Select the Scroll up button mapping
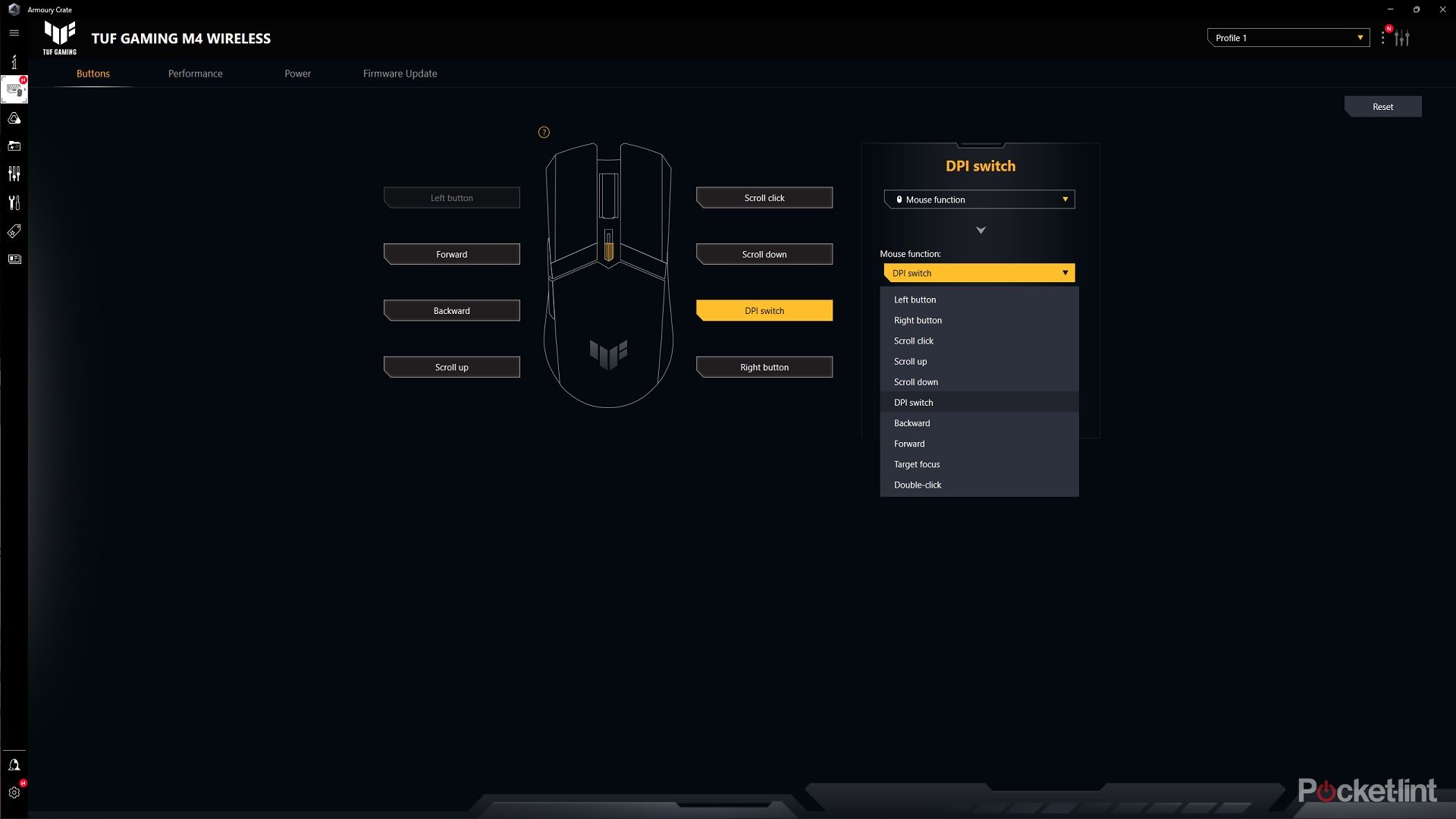Viewport: 1456px width, 819px height. tap(452, 367)
